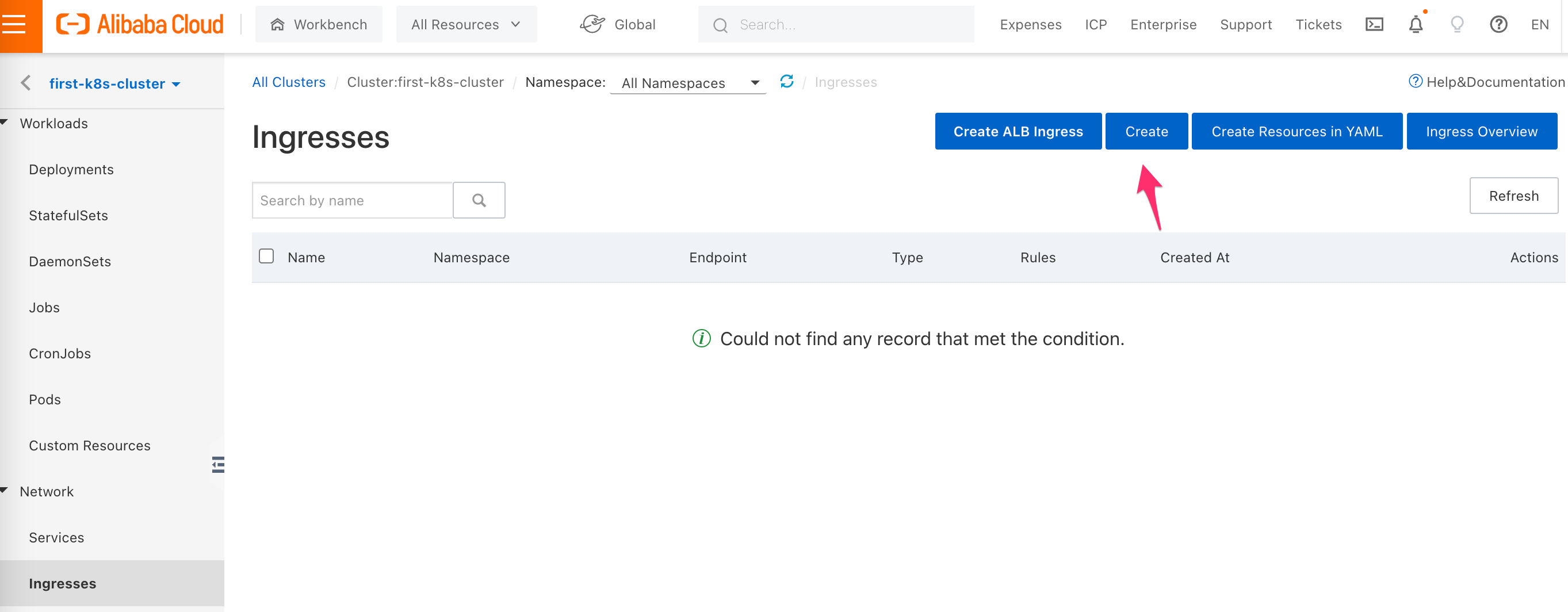Click the Global region icon
The image size is (1568, 612).
coord(592,24)
